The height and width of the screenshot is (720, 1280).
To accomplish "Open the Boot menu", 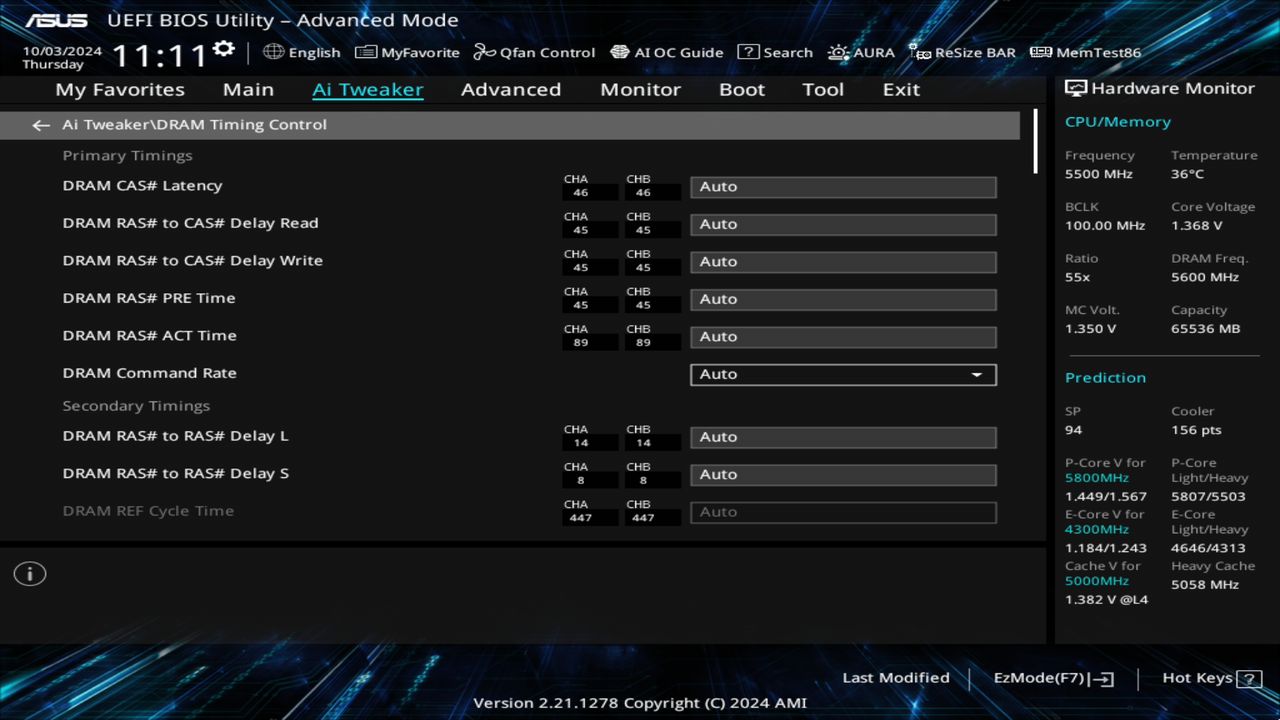I will pos(741,89).
